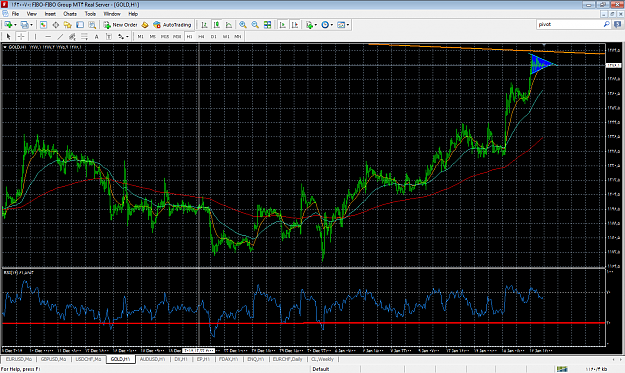Expand the Periods dropdown arrow
The height and width of the screenshot is (373, 625).
pyautogui.click(x=332, y=25)
